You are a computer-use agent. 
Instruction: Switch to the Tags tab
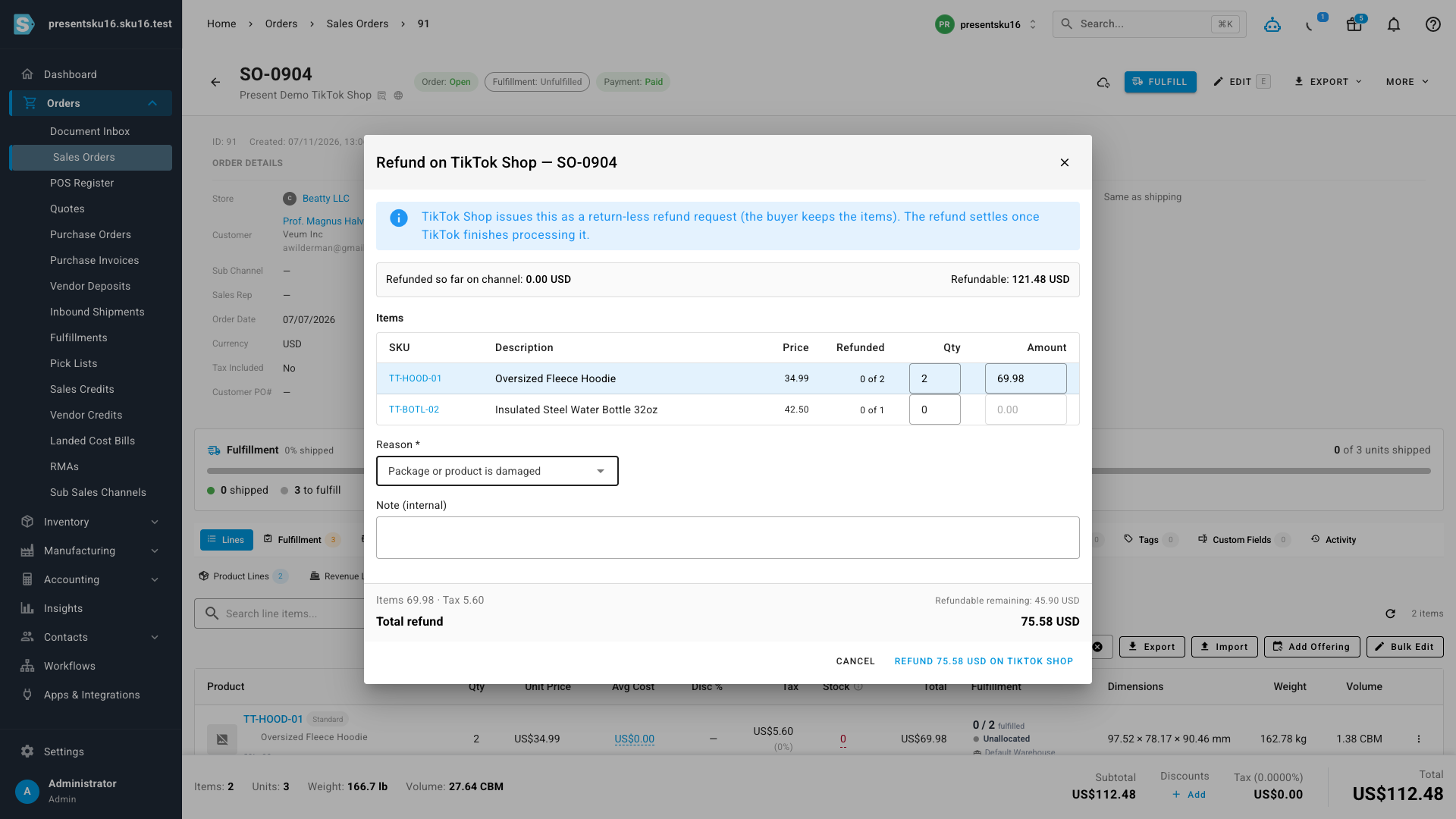(x=1150, y=540)
